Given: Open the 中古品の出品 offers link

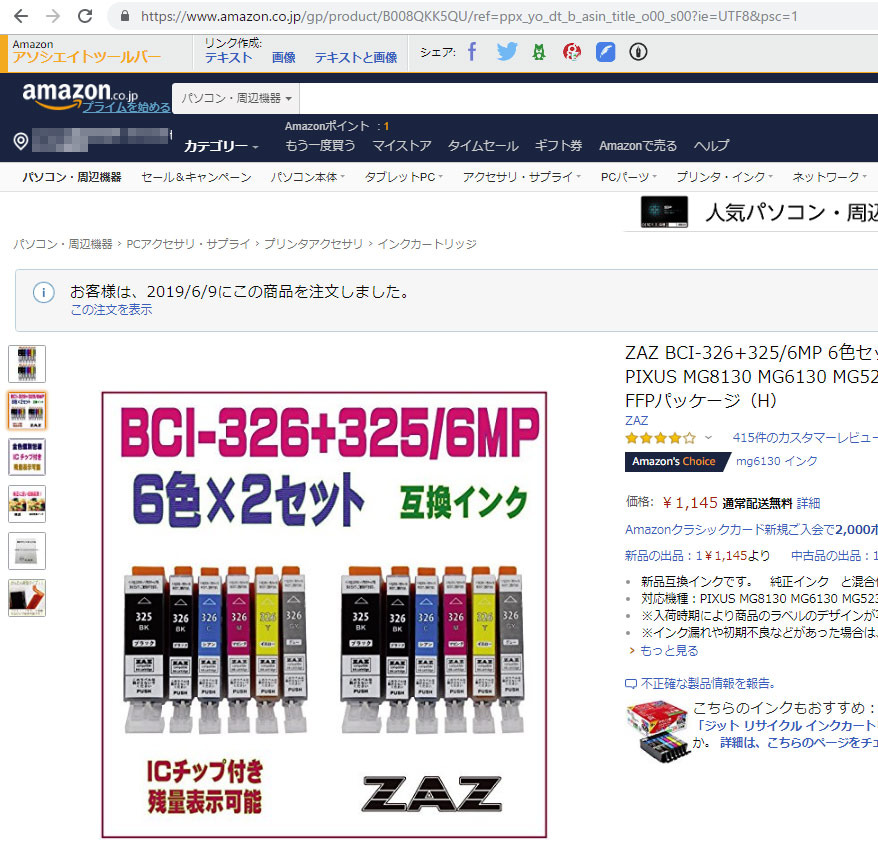Looking at the screenshot, I should 834,556.
